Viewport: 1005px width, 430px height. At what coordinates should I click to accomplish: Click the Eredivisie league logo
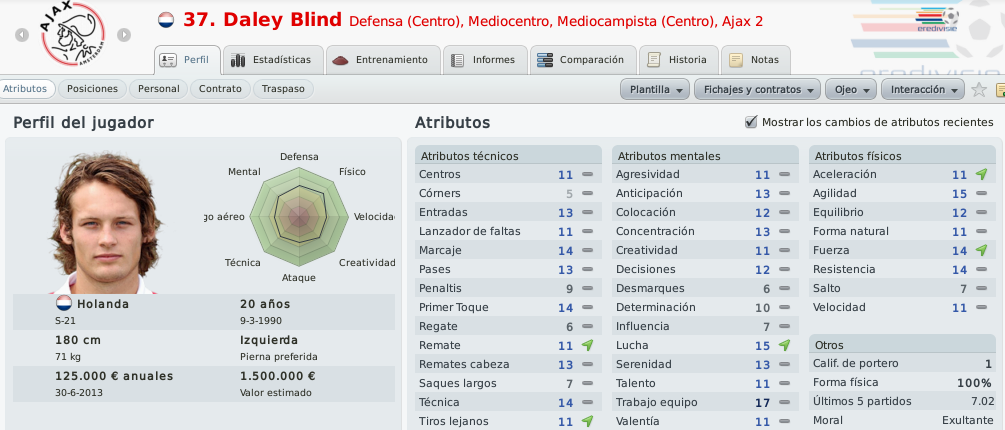(936, 20)
